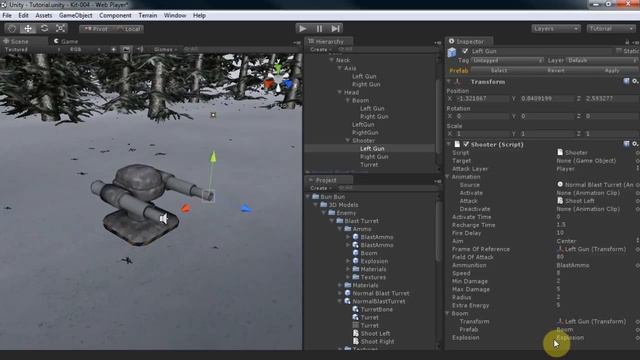Select the Rotate transform tool
The height and width of the screenshot is (360, 640).
[44, 29]
